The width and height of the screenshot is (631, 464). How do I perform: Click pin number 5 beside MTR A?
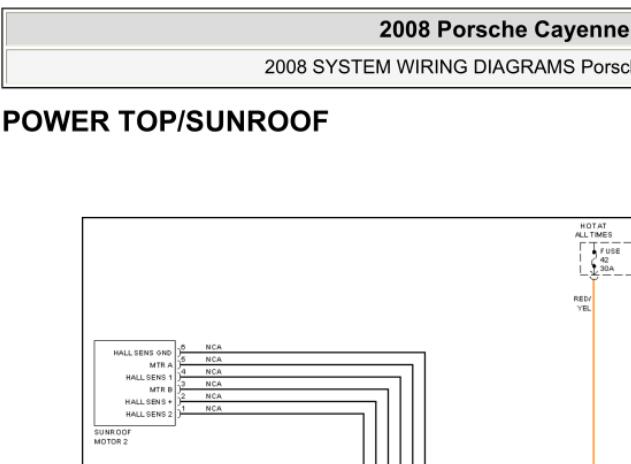tap(183, 359)
